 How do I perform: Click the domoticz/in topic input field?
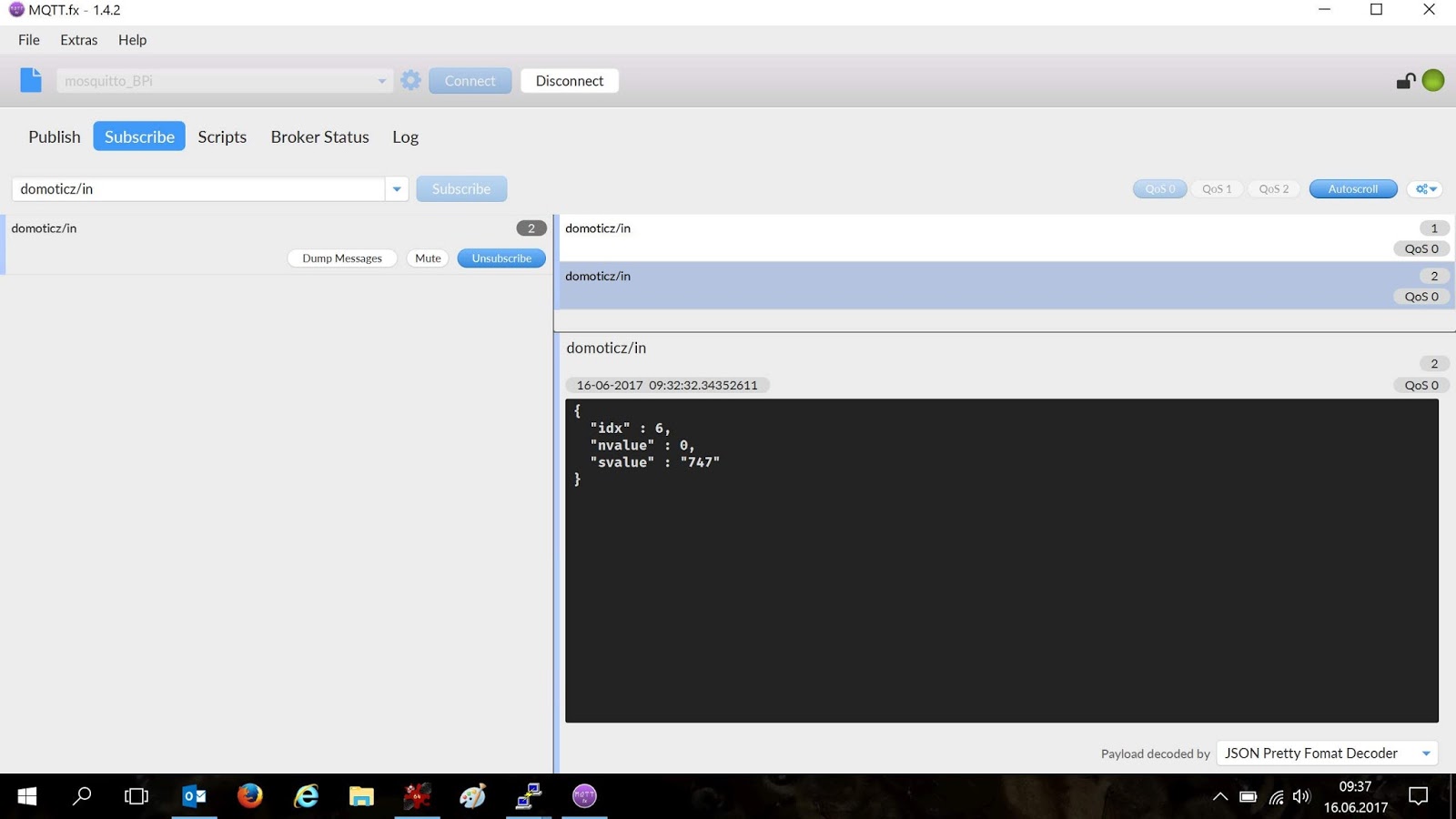tap(198, 189)
